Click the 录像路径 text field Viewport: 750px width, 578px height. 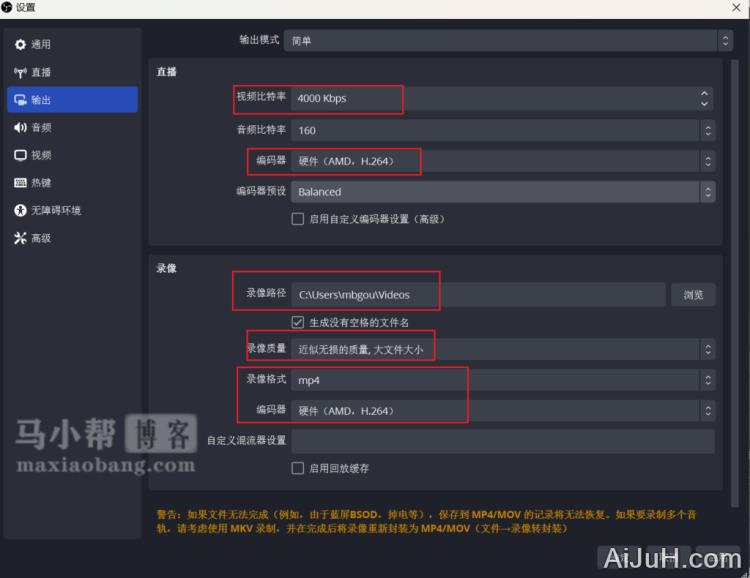click(x=478, y=295)
